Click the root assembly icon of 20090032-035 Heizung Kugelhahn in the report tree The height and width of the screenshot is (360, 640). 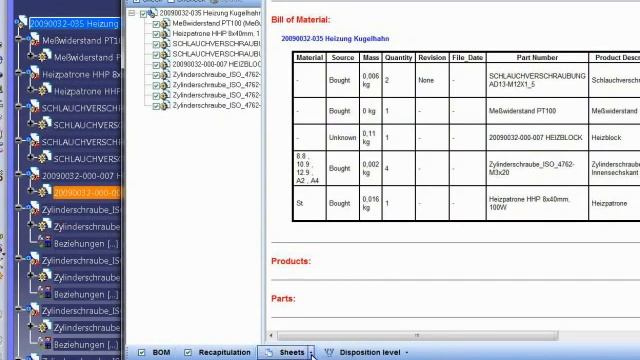click(x=152, y=13)
